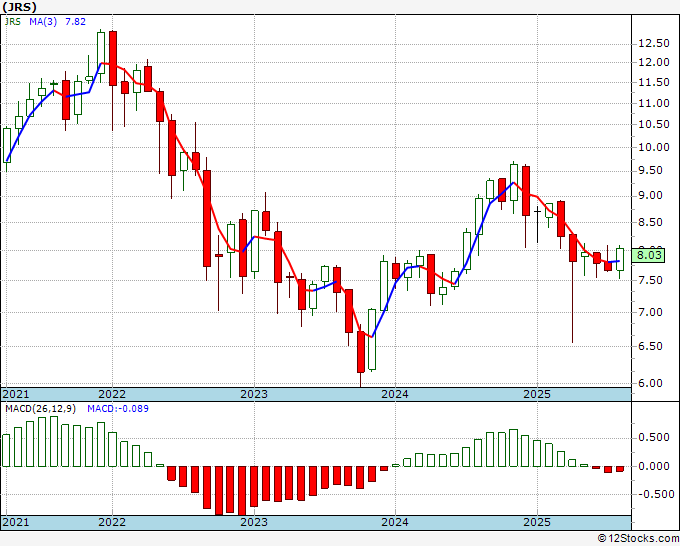The height and width of the screenshot is (546, 680).
Task: Click 2022 on the price chart timeline
Action: click(x=112, y=394)
